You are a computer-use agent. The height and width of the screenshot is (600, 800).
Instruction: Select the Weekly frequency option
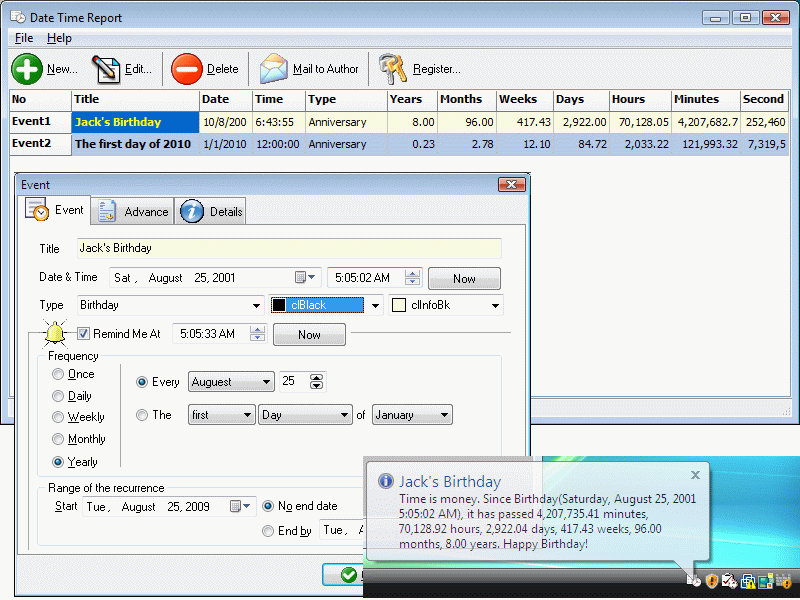pos(58,417)
